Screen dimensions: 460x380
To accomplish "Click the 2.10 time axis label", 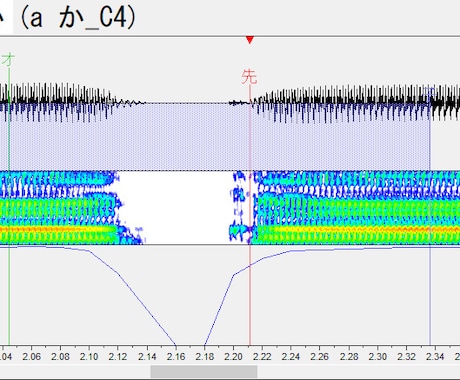I will pyautogui.click(x=89, y=357).
